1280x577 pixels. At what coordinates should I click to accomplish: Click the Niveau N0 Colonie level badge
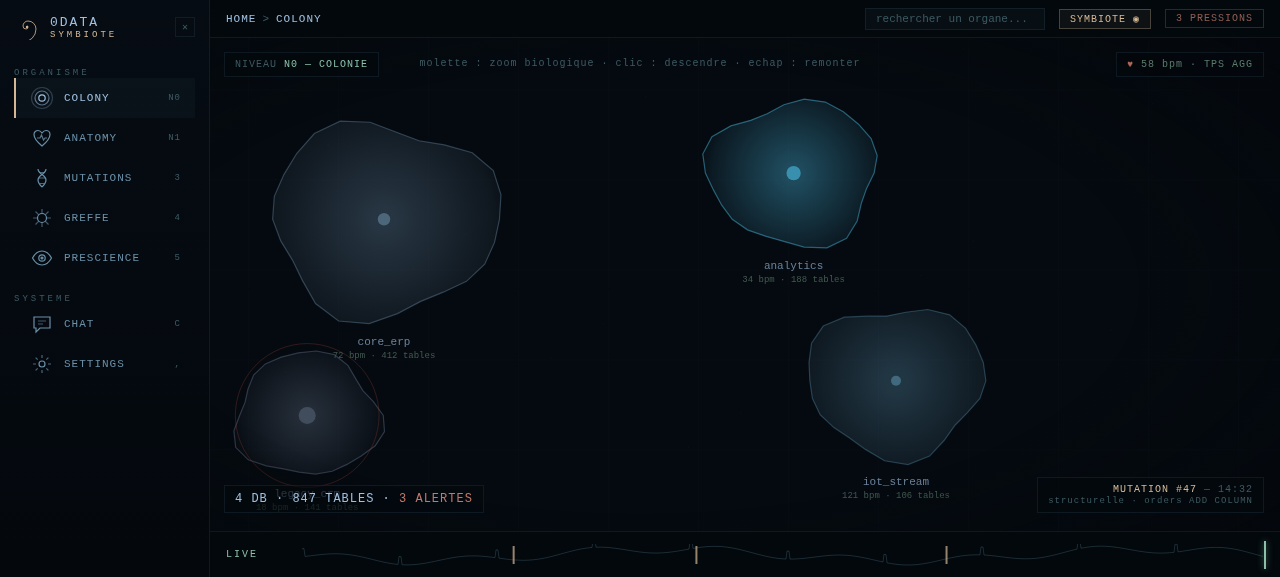[301, 65]
